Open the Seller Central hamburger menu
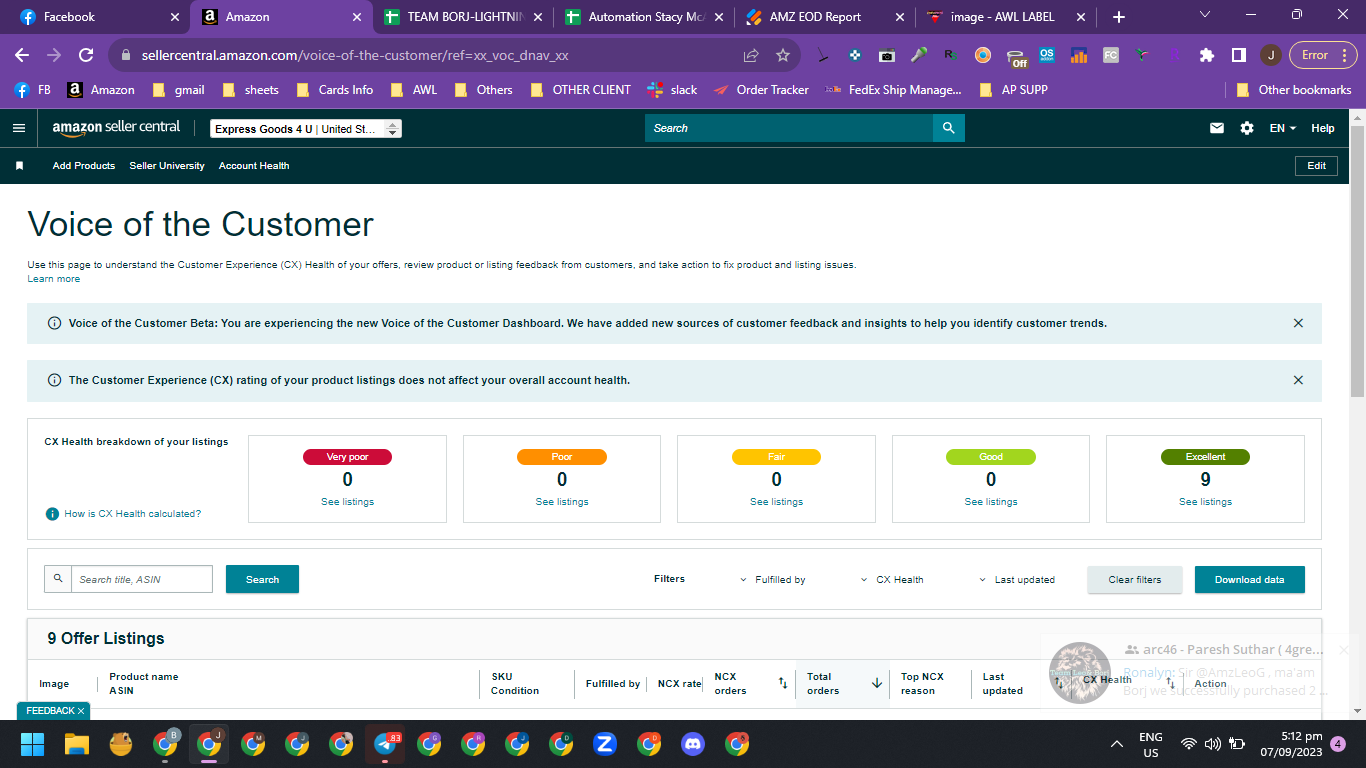This screenshot has width=1366, height=768. tap(19, 128)
